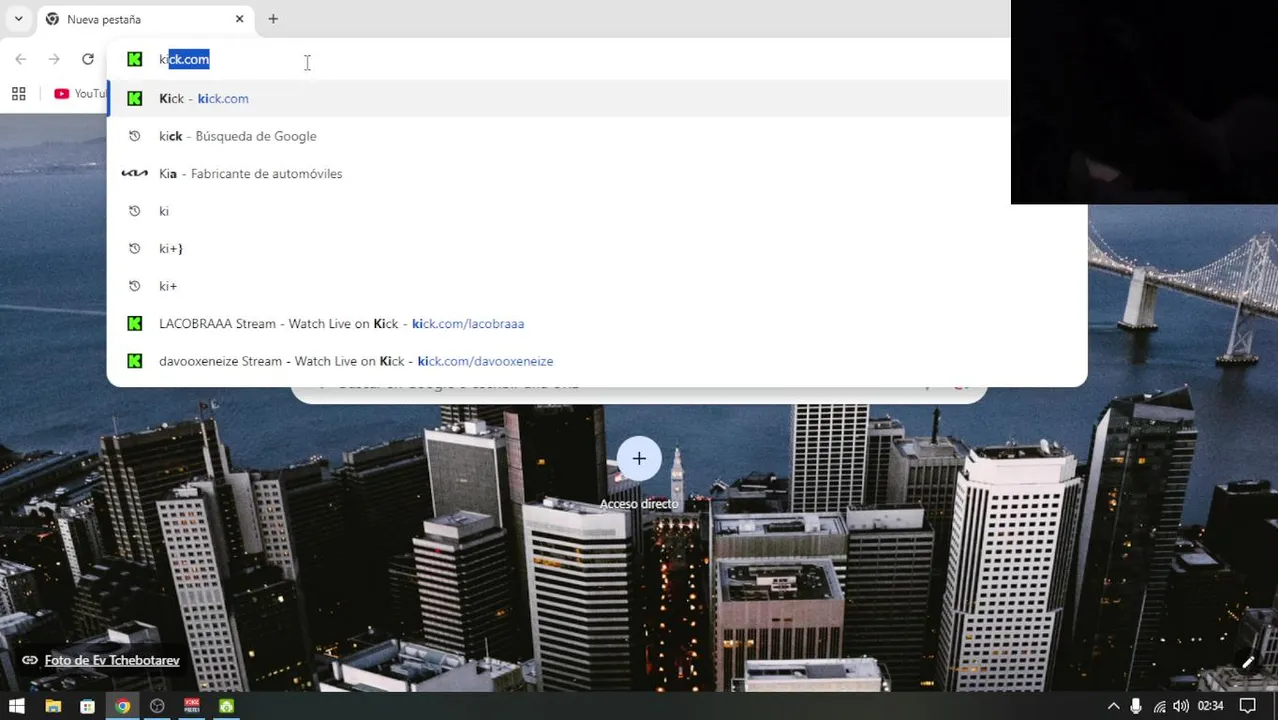This screenshot has width=1278, height=720.
Task: Select Kia - Fabricante de automóviles suggestion
Action: click(597, 173)
